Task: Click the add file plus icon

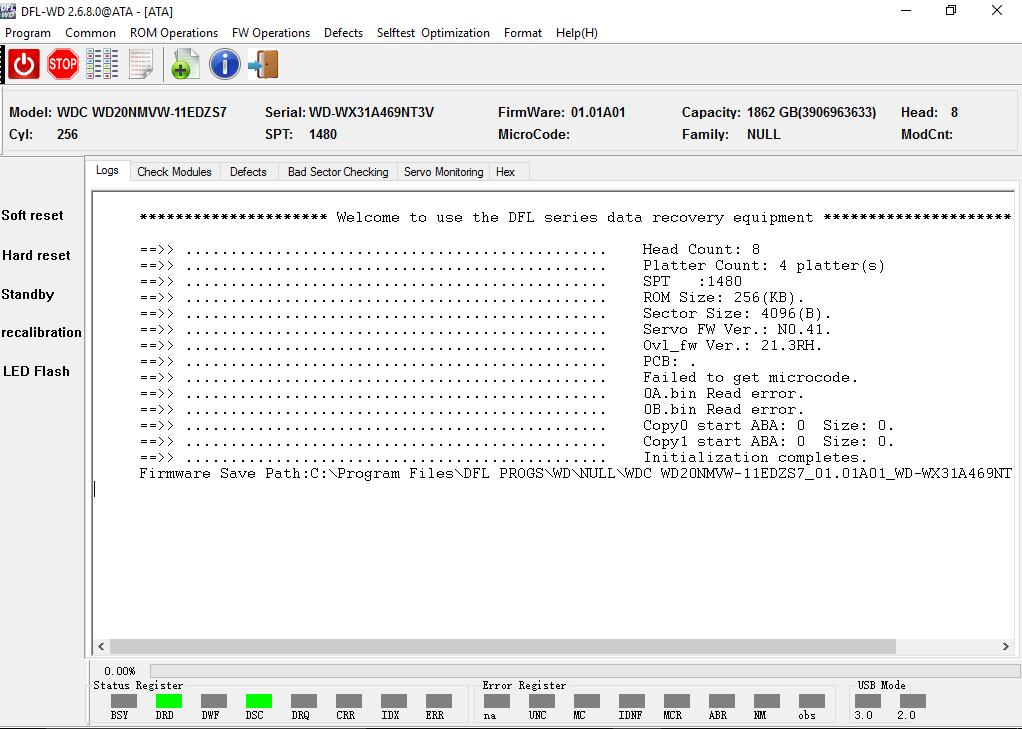Action: (185, 65)
